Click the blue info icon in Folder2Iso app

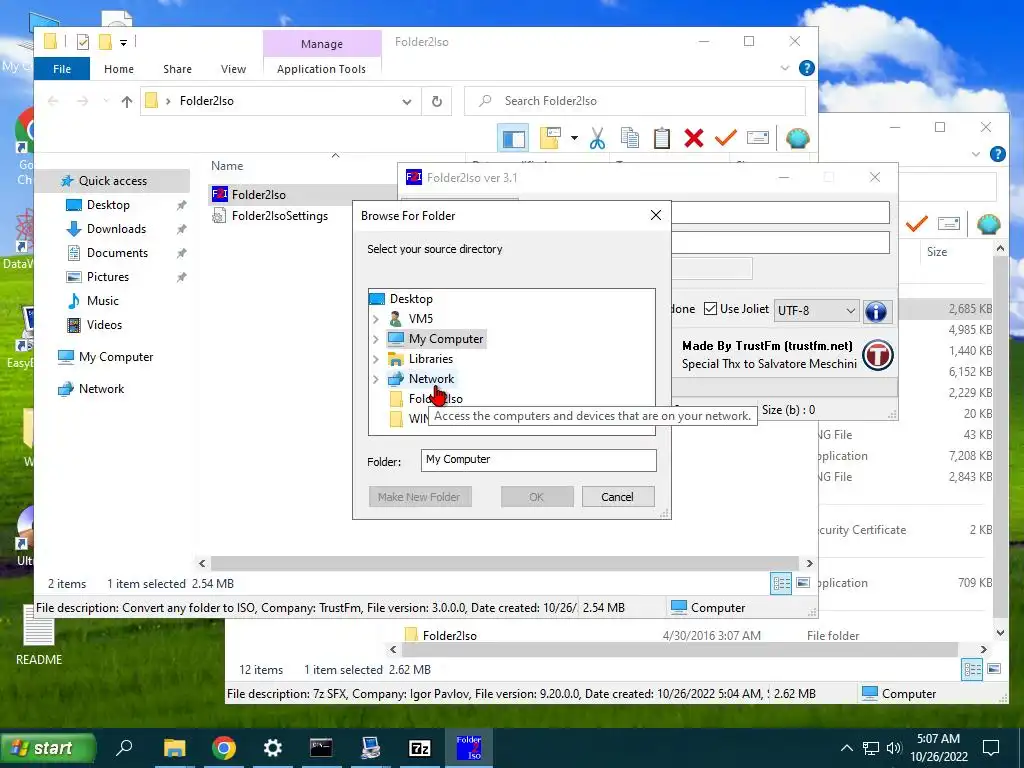click(875, 312)
